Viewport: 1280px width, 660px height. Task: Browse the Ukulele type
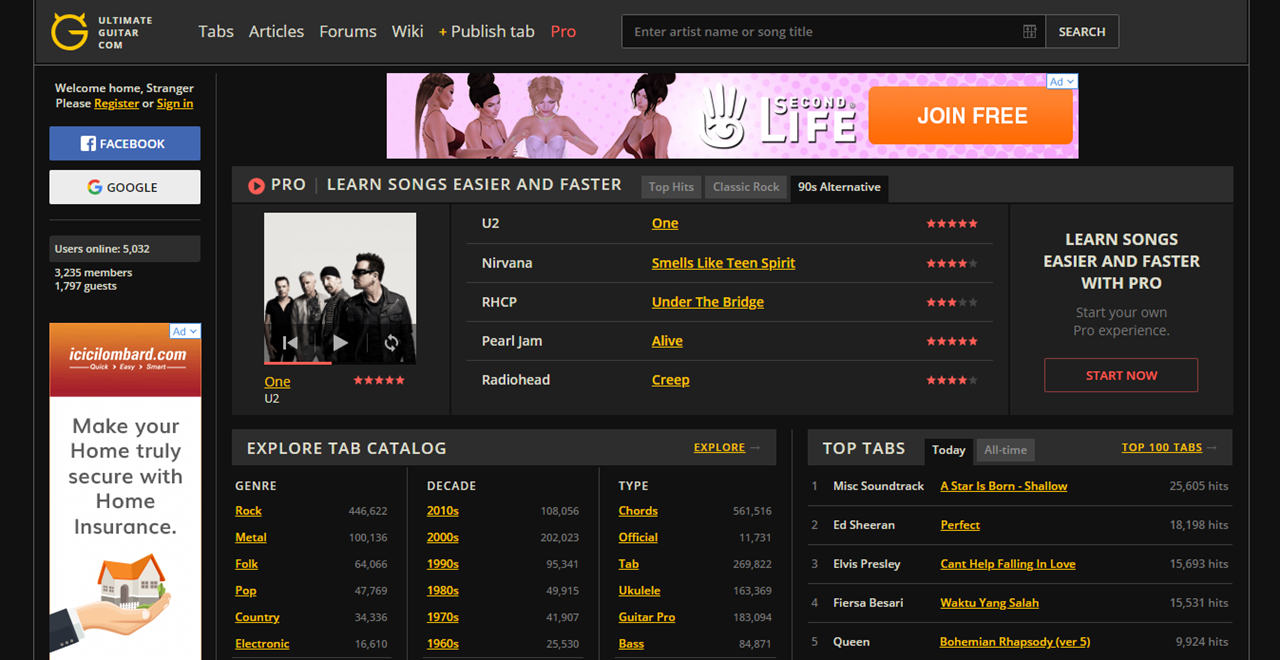[640, 591]
